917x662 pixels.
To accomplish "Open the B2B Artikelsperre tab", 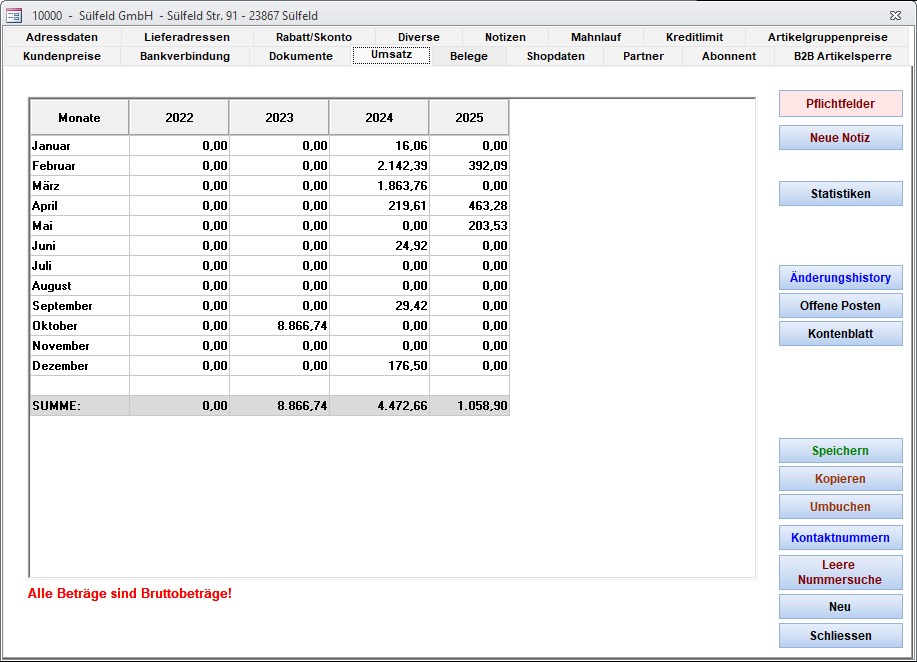I will (842, 56).
